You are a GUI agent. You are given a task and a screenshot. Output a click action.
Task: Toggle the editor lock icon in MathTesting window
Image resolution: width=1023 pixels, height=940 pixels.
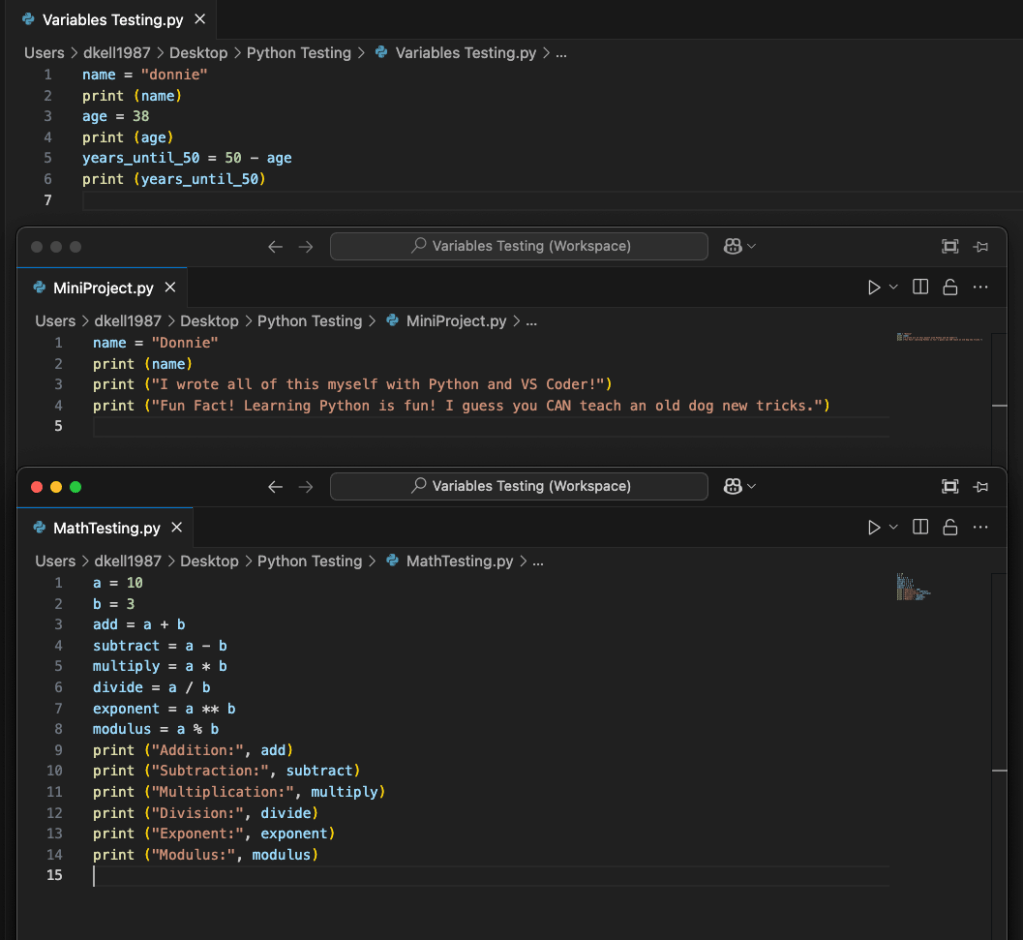pos(950,527)
